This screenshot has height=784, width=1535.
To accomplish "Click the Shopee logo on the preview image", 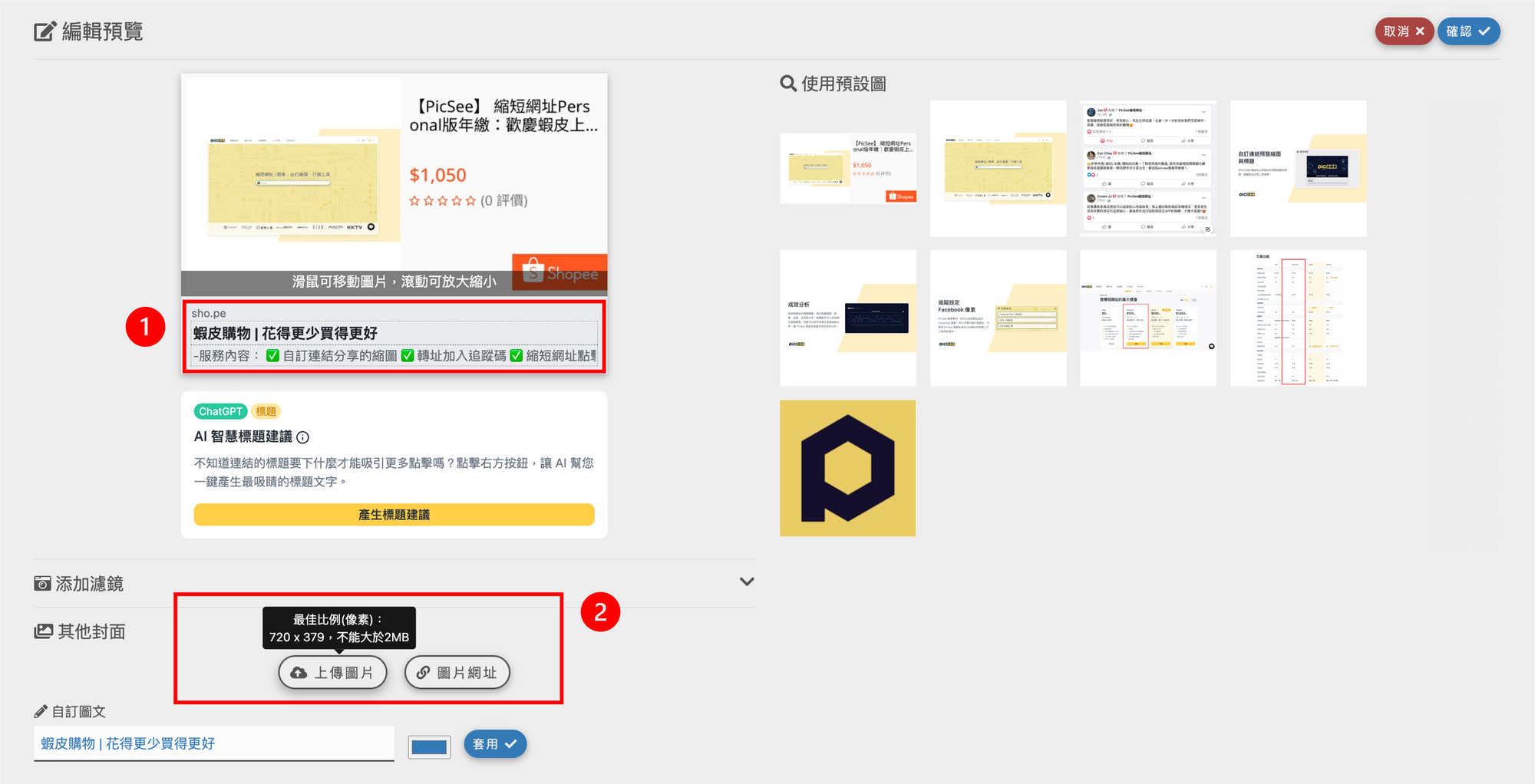I will 560,272.
